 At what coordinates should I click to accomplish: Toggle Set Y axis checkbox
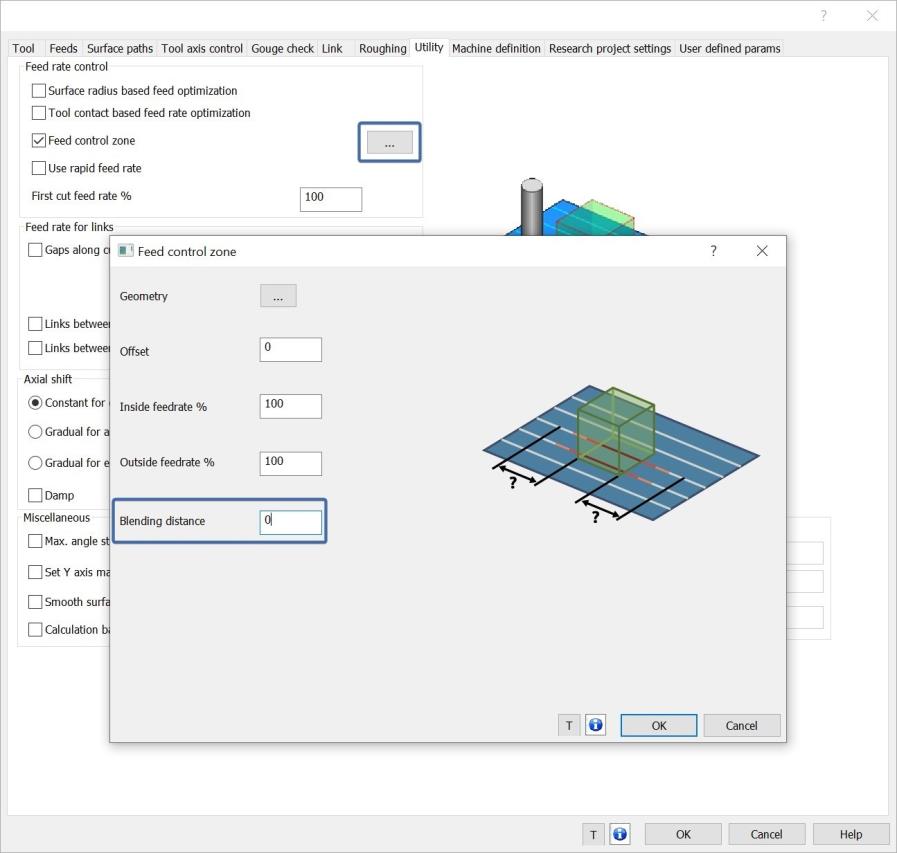click(35, 572)
